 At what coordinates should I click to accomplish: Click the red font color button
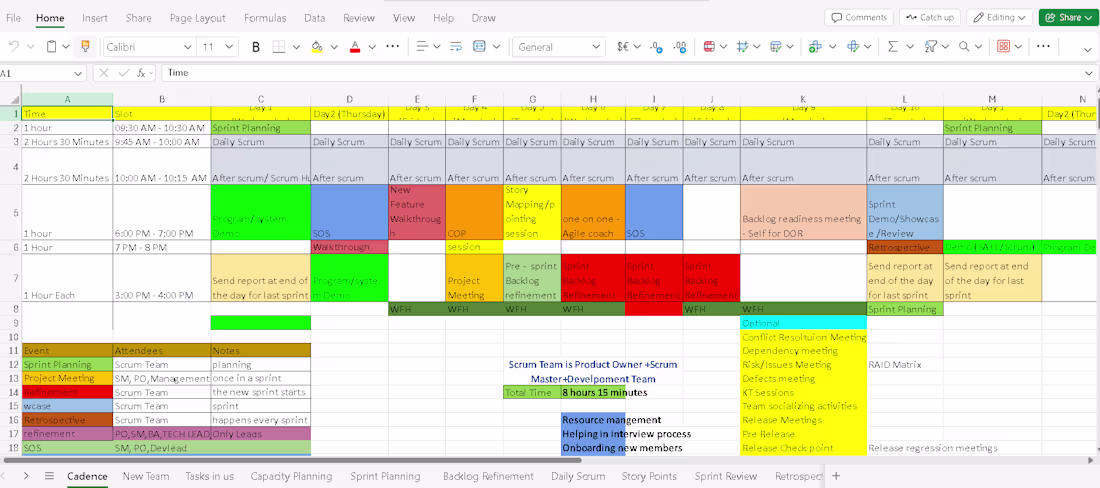click(x=354, y=47)
